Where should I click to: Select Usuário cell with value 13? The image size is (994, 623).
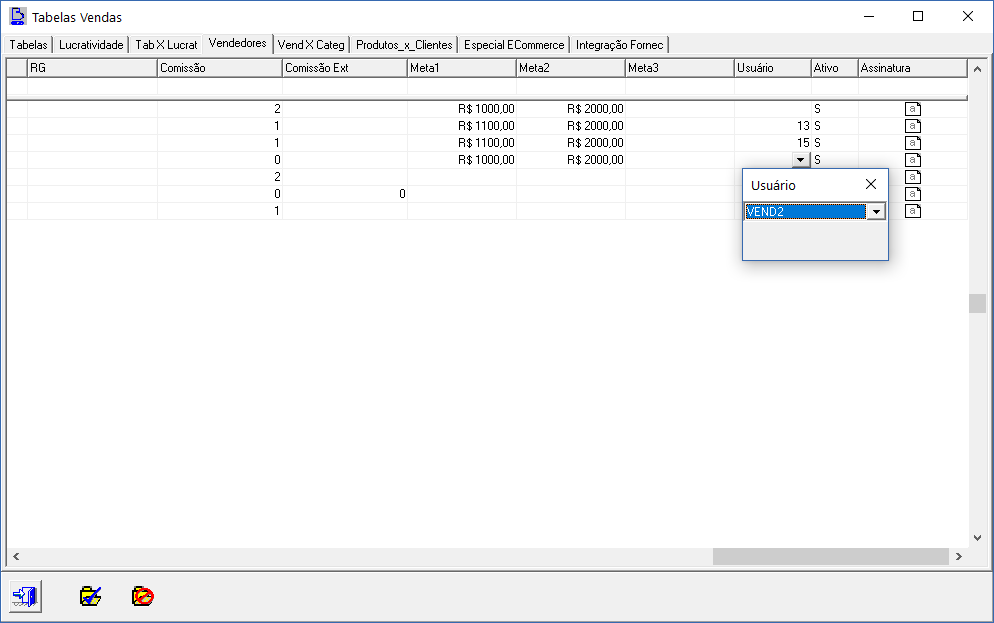tap(773, 126)
